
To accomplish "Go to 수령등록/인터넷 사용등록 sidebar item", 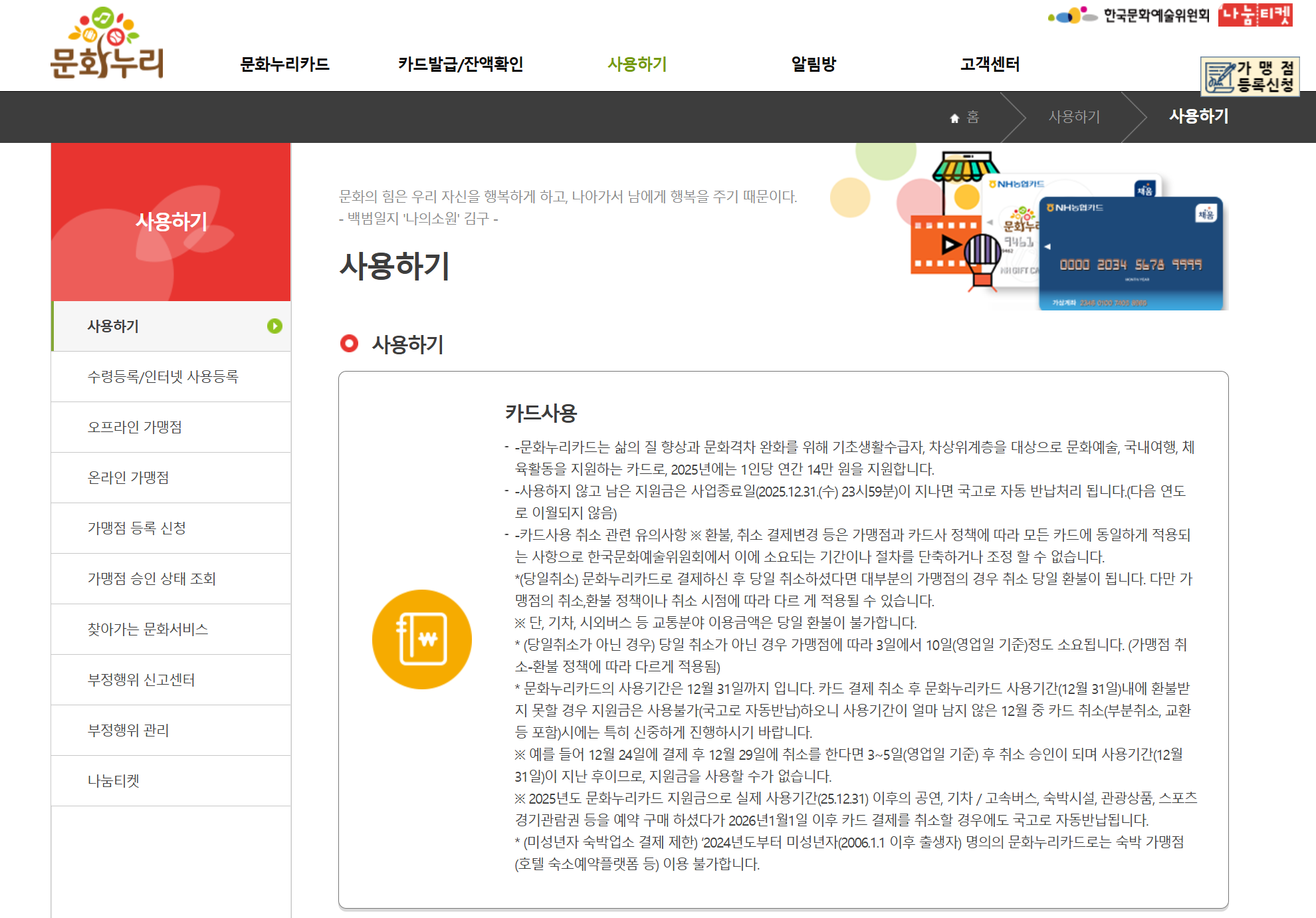I will click(x=163, y=376).
